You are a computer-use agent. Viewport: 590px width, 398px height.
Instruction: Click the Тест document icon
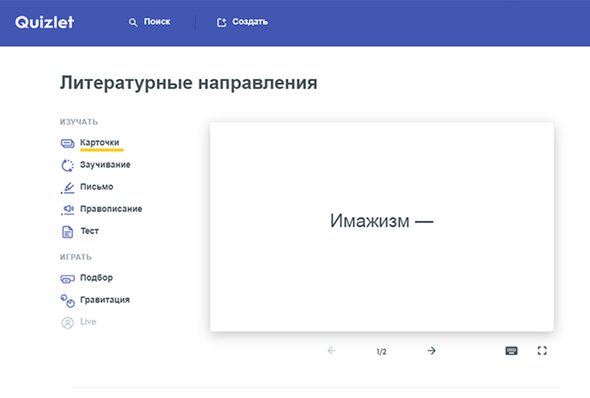(x=67, y=232)
